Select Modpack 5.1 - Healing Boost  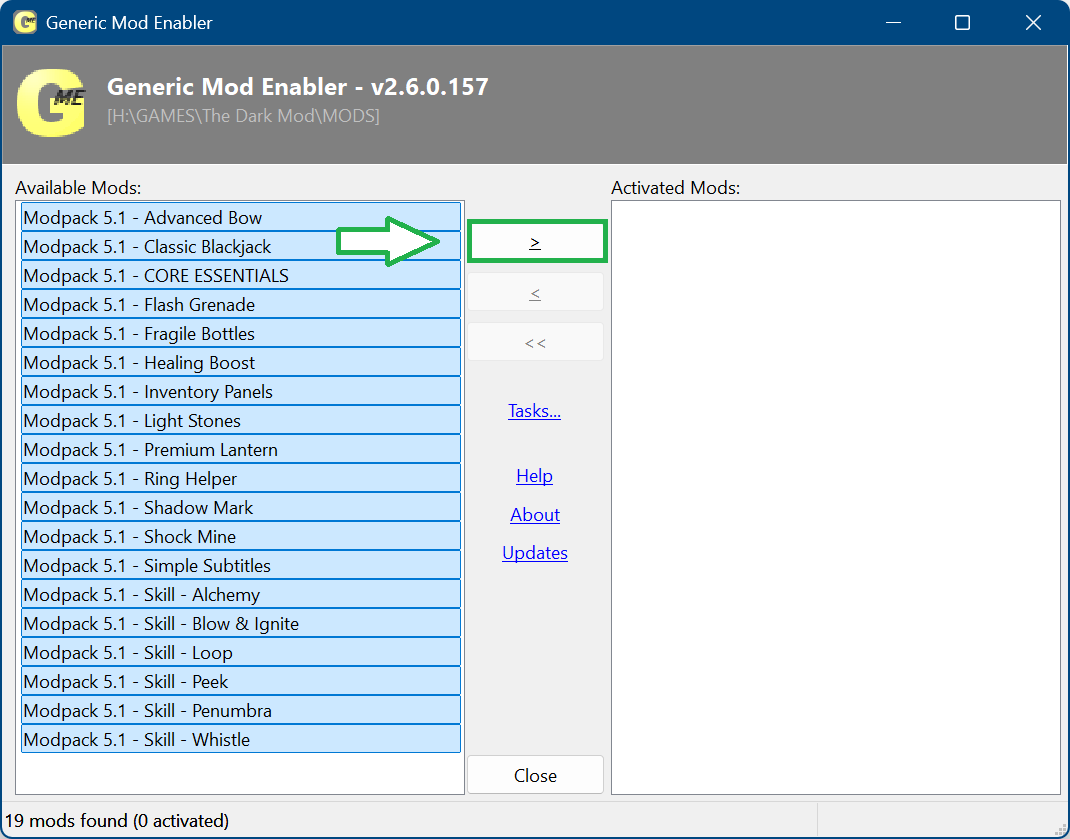(x=241, y=362)
